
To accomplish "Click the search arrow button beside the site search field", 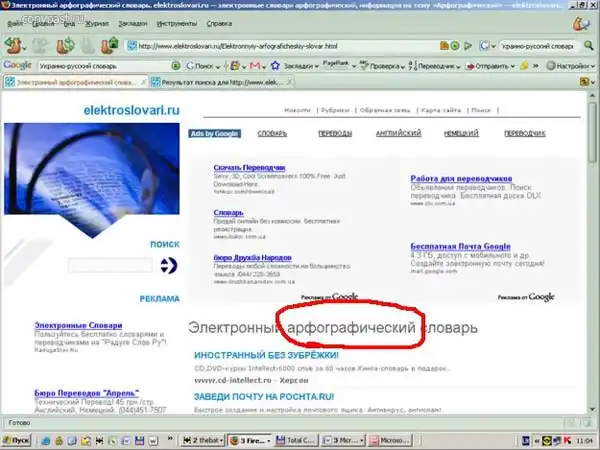I will 168,265.
